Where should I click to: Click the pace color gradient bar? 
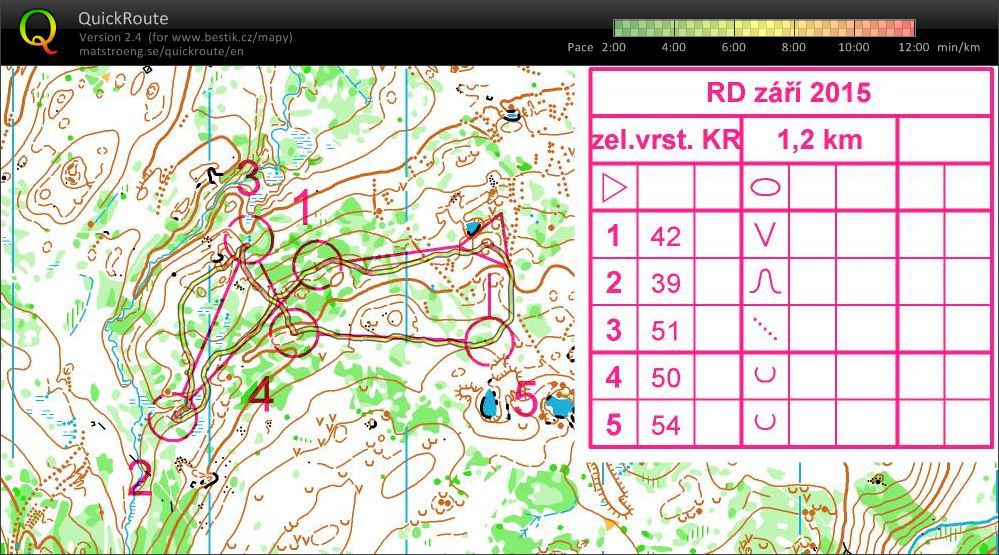click(764, 28)
